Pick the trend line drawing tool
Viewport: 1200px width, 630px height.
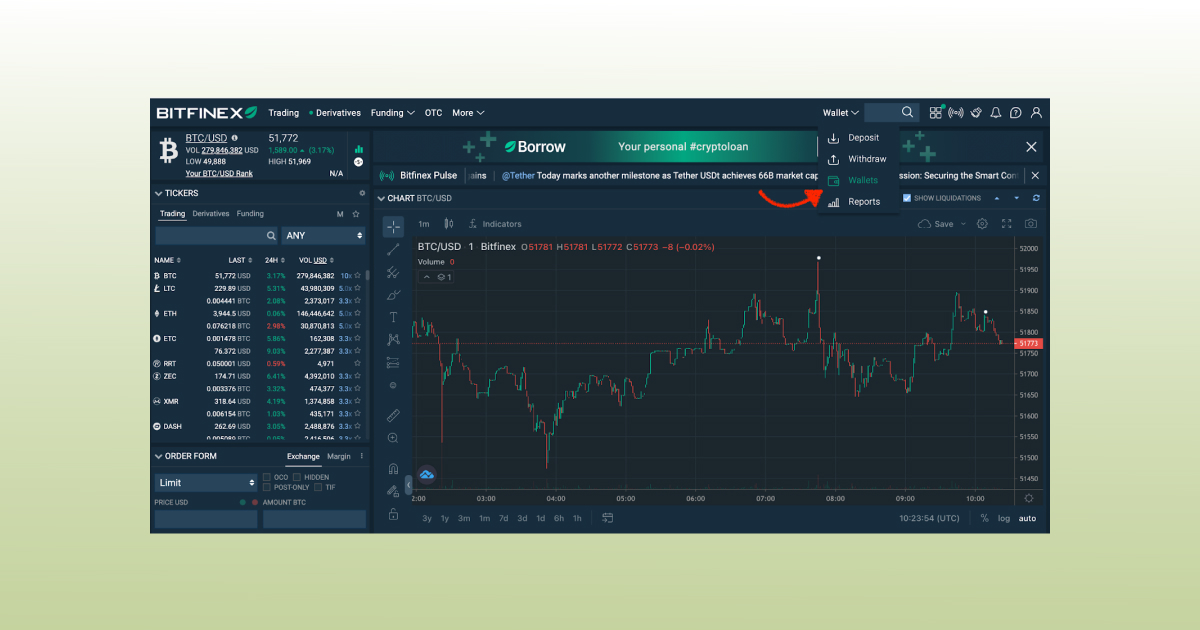393,249
